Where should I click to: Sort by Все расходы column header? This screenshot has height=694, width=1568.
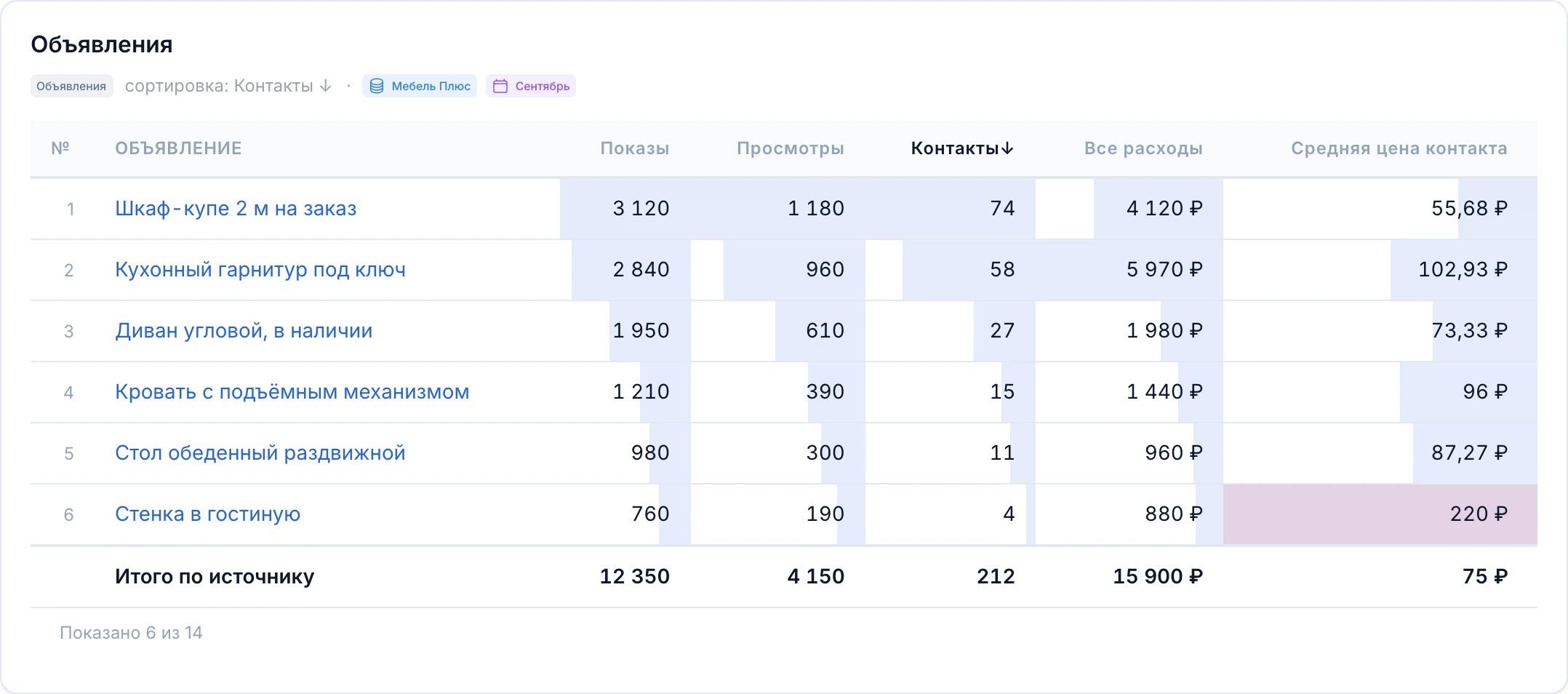pos(1143,148)
